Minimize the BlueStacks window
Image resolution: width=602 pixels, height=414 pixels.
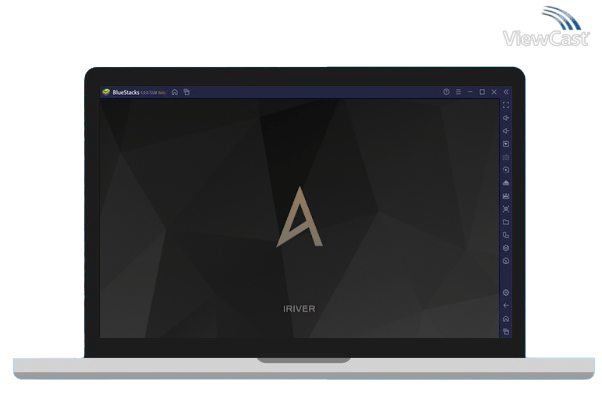(470, 92)
